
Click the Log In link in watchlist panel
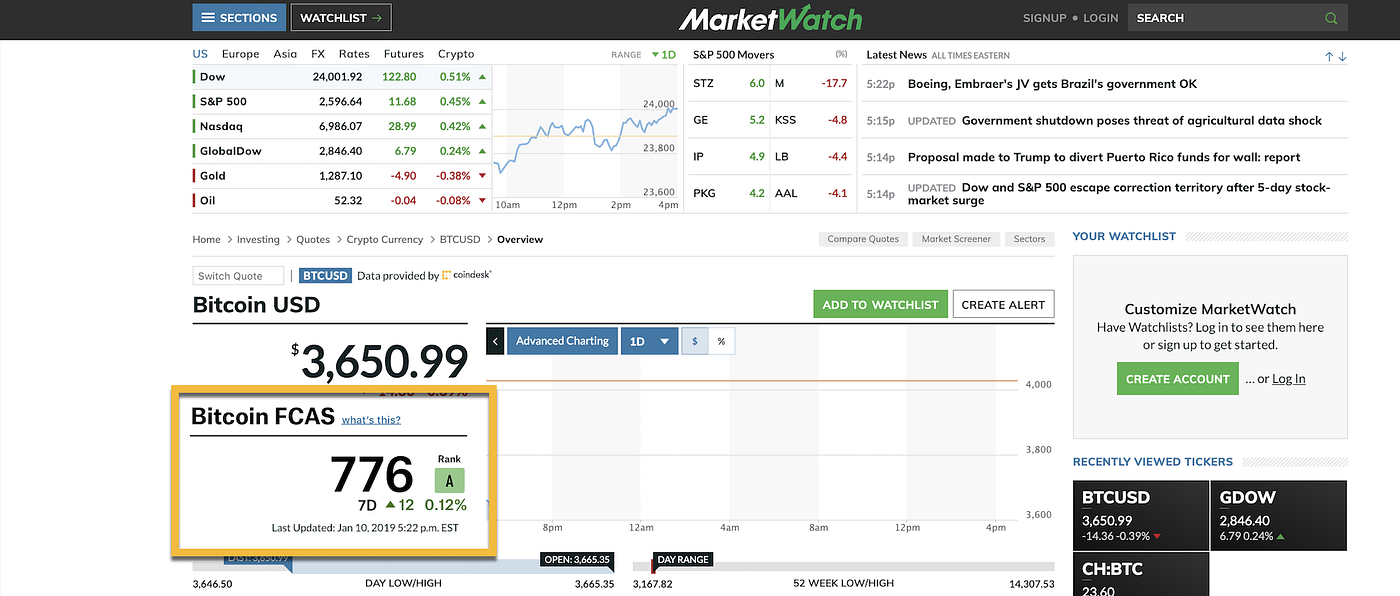[x=1288, y=379]
